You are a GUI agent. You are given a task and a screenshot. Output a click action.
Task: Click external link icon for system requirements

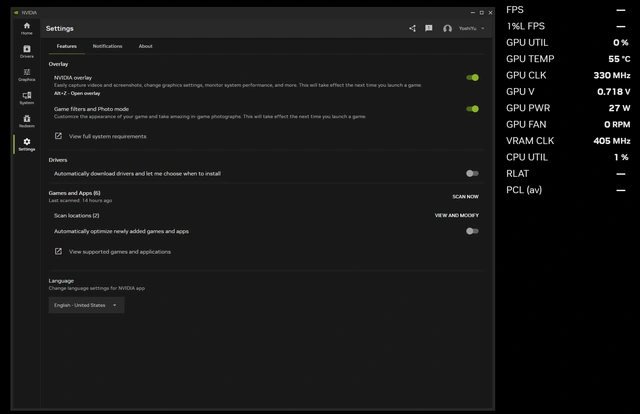point(58,136)
